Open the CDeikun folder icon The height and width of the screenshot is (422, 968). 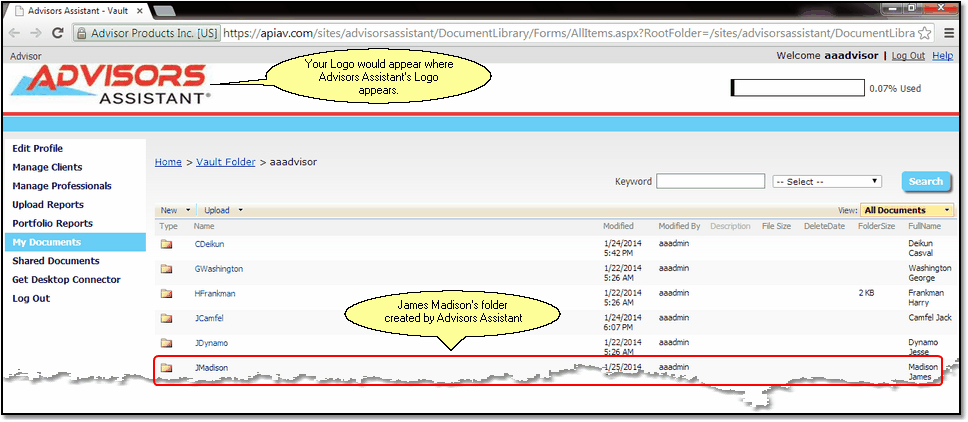(x=166, y=244)
